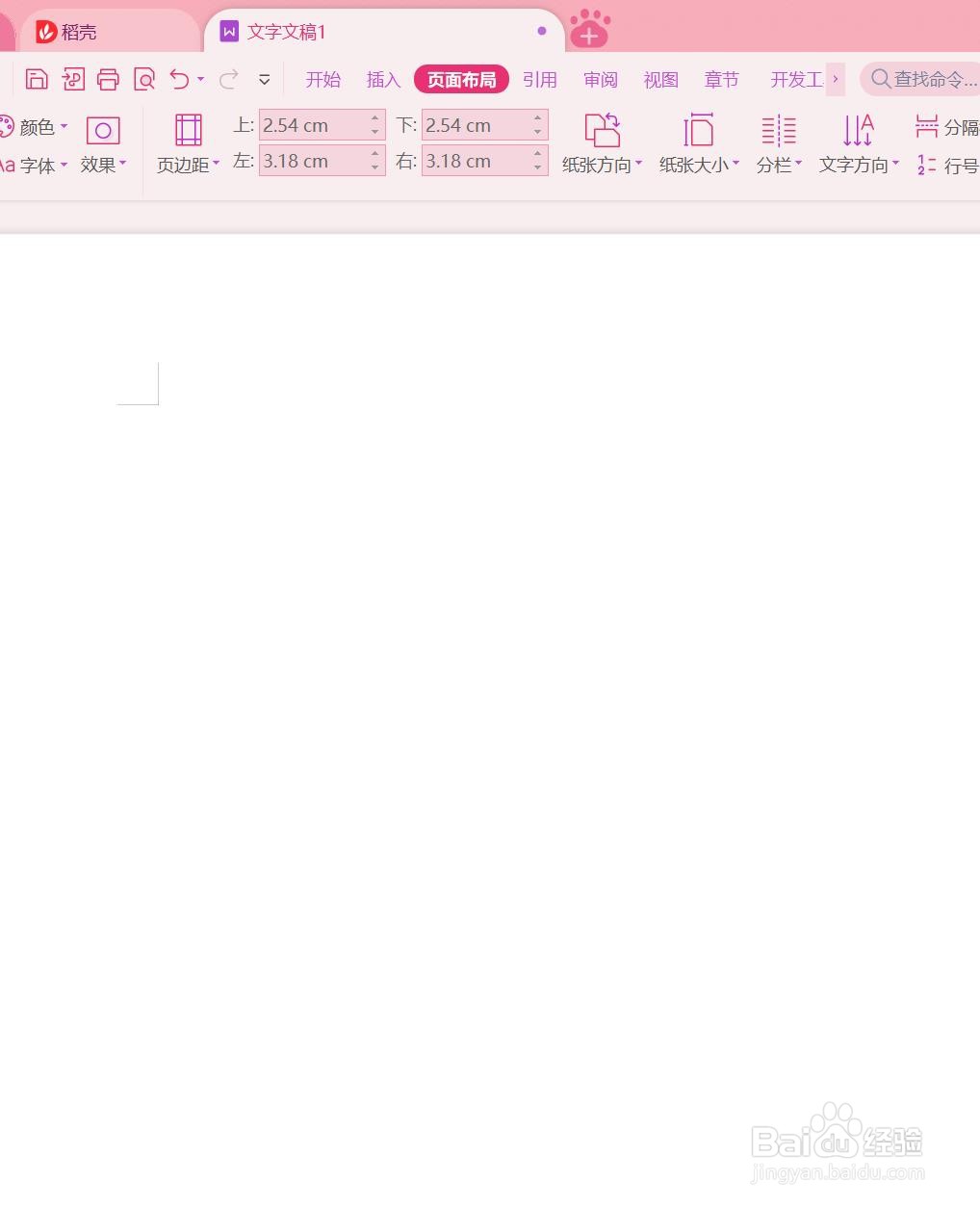Switch to the 视图 tab
This screenshot has width=980, height=1207.
(x=661, y=80)
